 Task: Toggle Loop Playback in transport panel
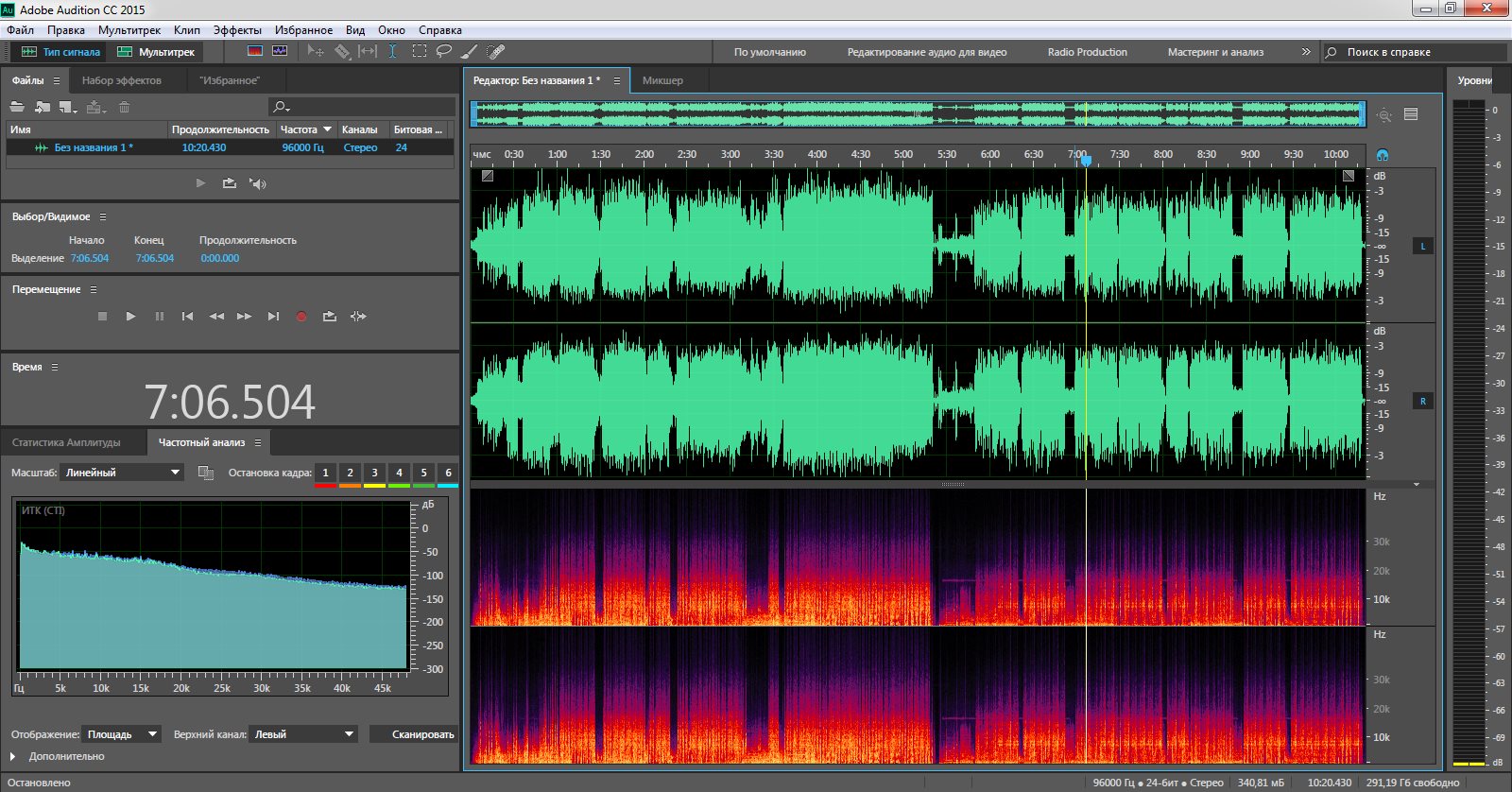click(329, 317)
